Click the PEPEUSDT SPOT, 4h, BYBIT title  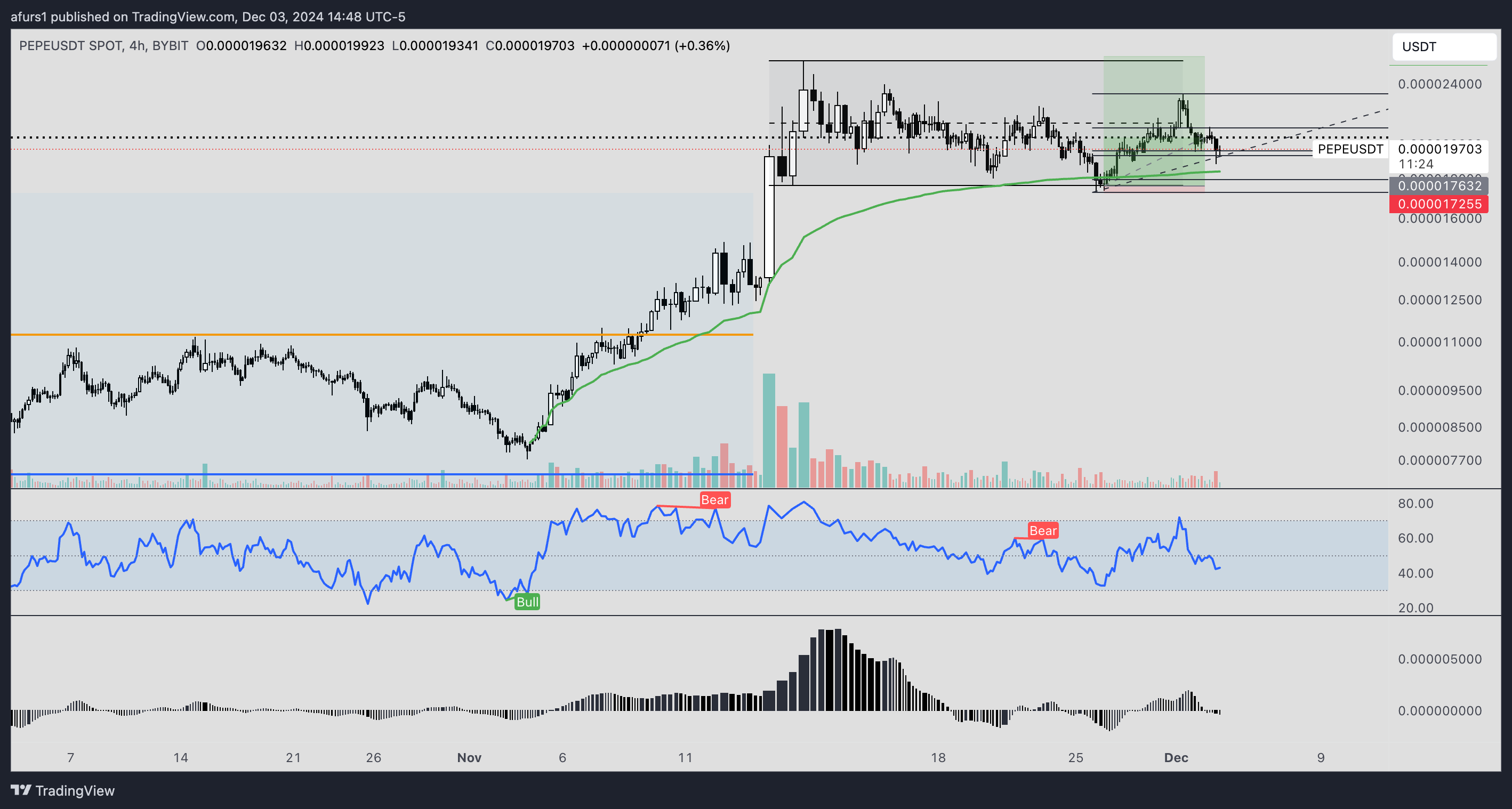point(104,46)
